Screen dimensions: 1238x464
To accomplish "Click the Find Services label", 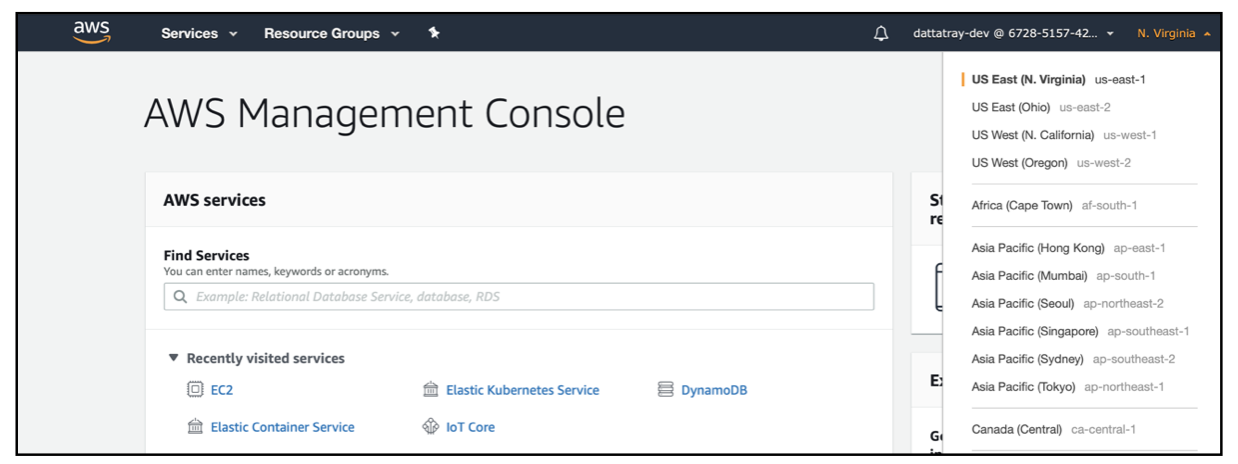I will pos(206,256).
